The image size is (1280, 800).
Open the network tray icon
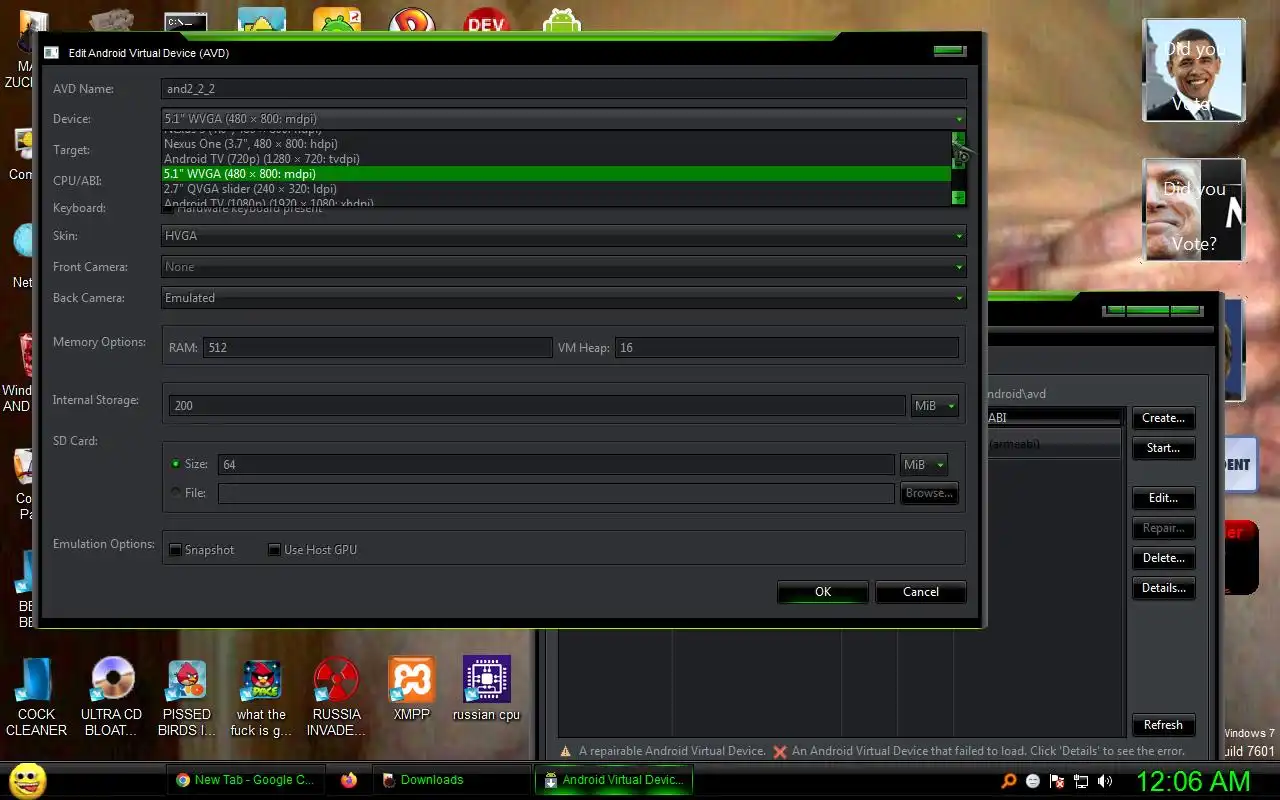[x=1081, y=781]
